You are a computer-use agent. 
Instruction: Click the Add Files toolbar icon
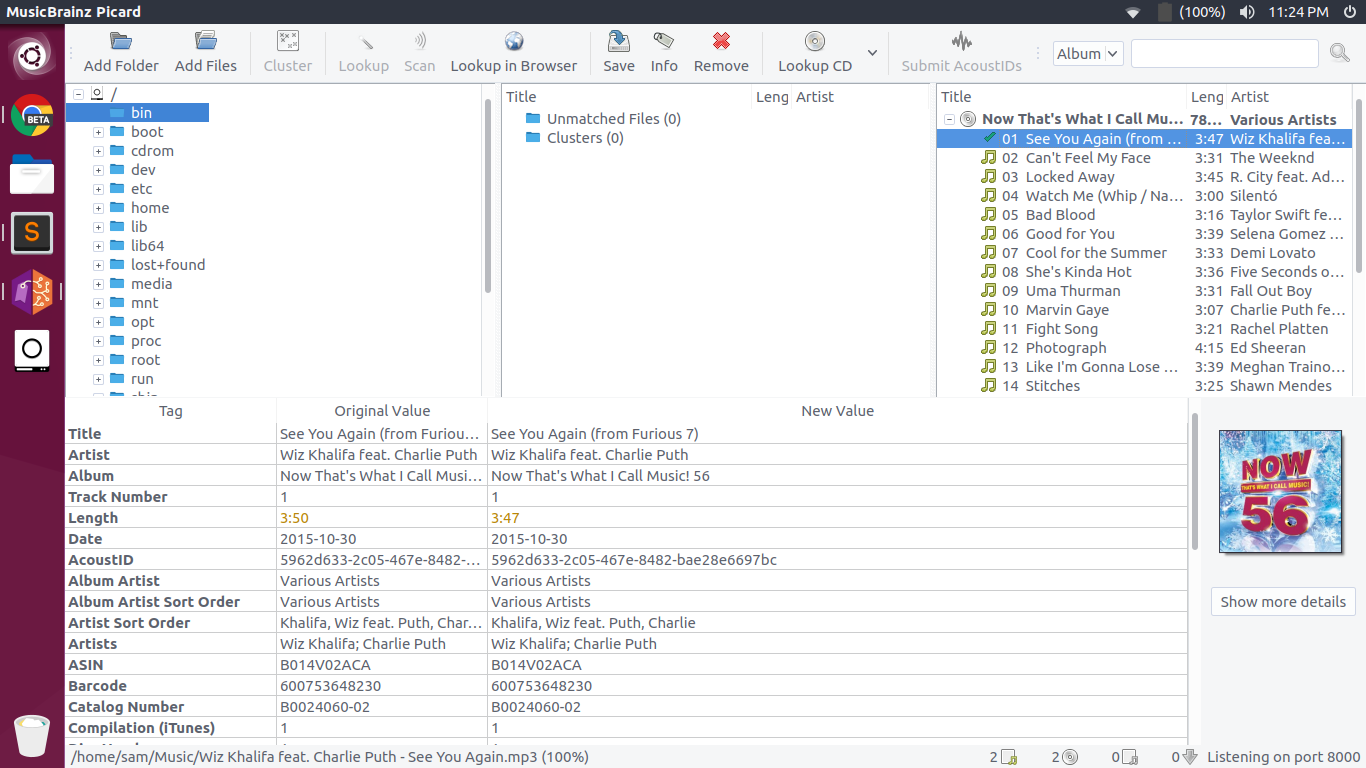[x=206, y=42]
